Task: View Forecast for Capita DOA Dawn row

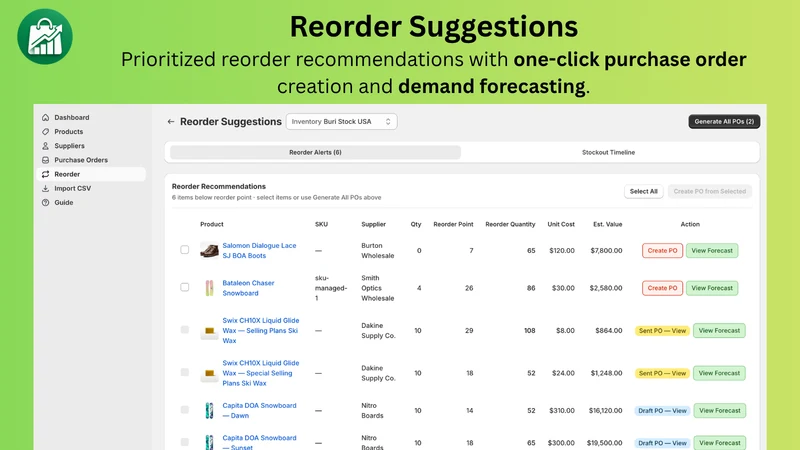Action: click(x=719, y=411)
